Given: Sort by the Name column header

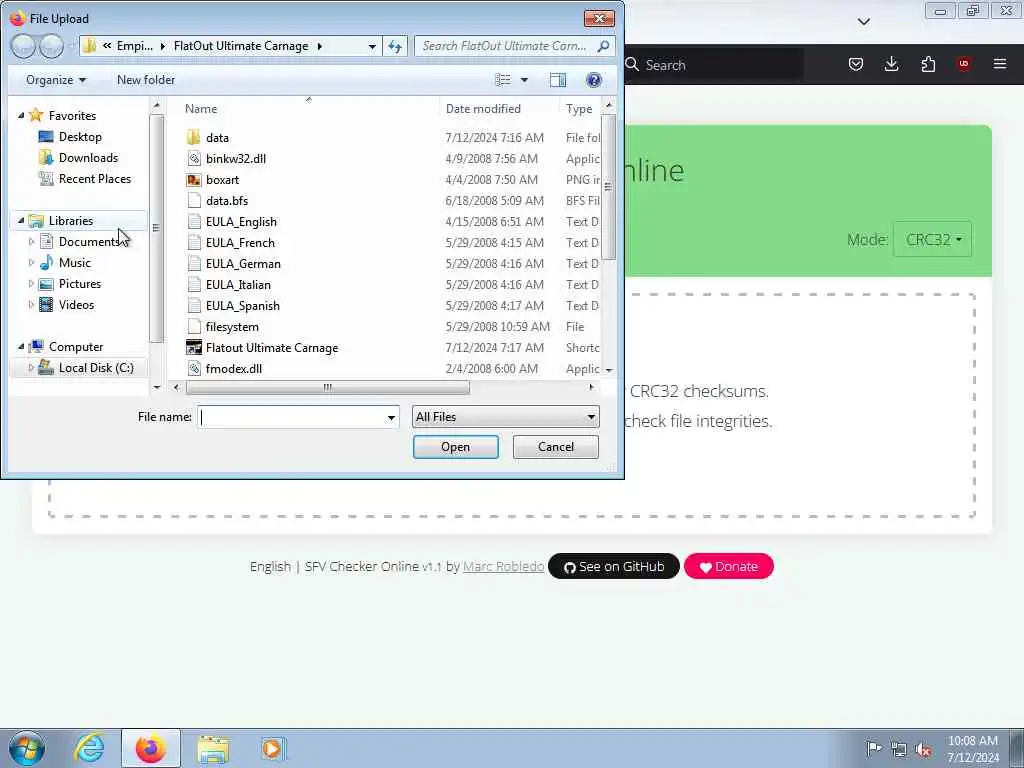Looking at the screenshot, I should click(x=200, y=108).
